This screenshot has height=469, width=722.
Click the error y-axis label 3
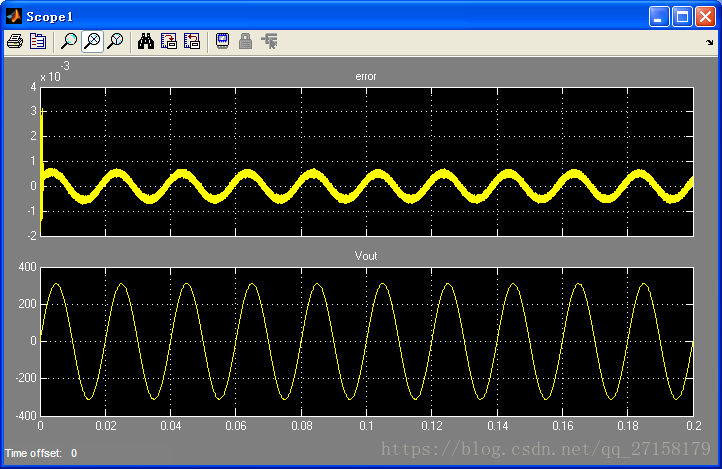click(33, 111)
